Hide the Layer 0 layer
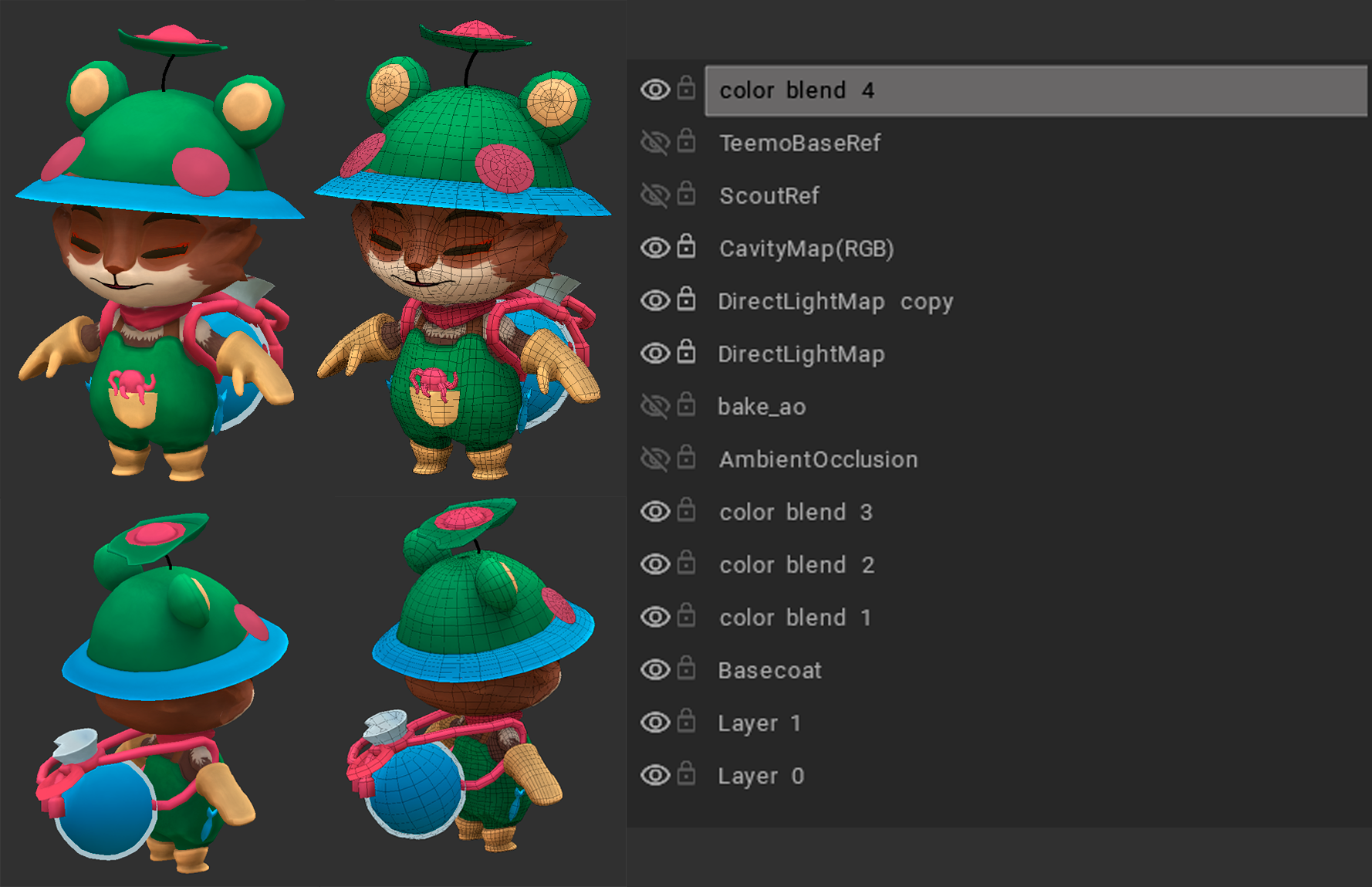The height and width of the screenshot is (887, 1372). point(655,775)
